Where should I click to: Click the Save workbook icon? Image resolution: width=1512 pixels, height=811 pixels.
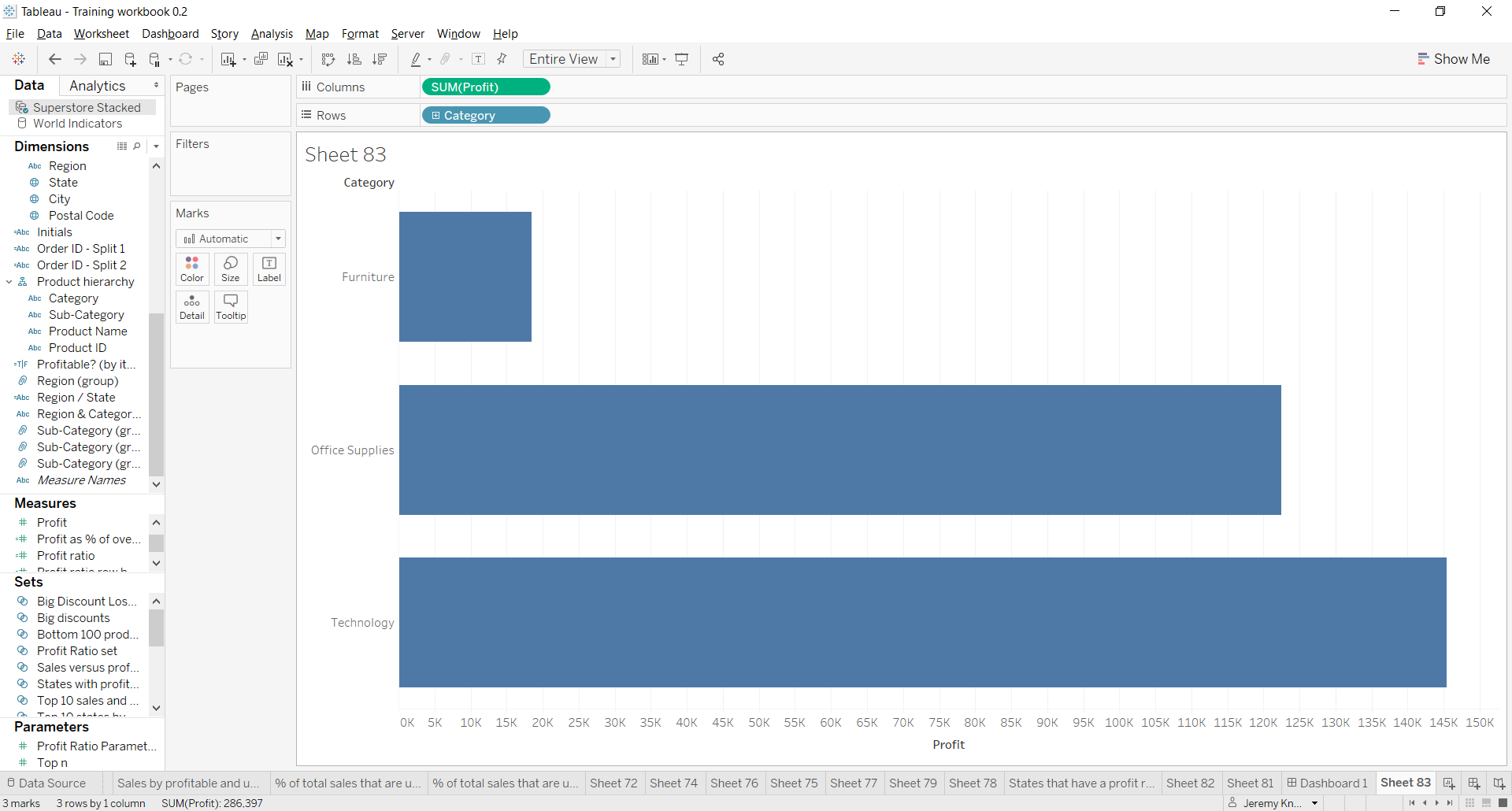tap(106, 59)
